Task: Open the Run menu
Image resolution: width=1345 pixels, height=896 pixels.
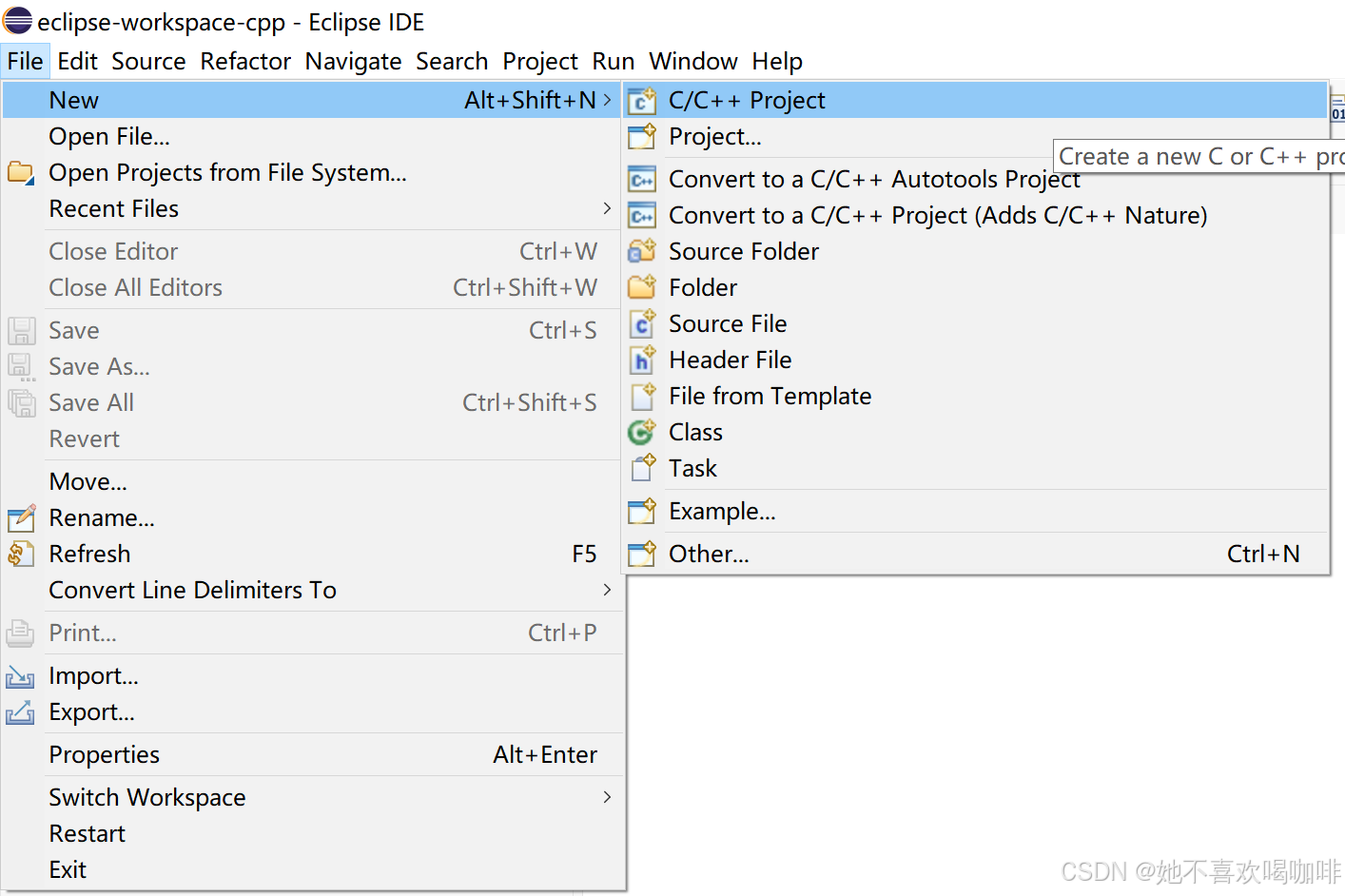Action: [614, 61]
